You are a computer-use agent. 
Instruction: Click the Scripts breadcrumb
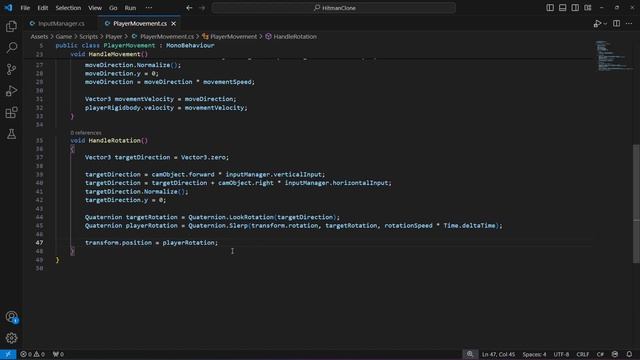click(x=89, y=36)
